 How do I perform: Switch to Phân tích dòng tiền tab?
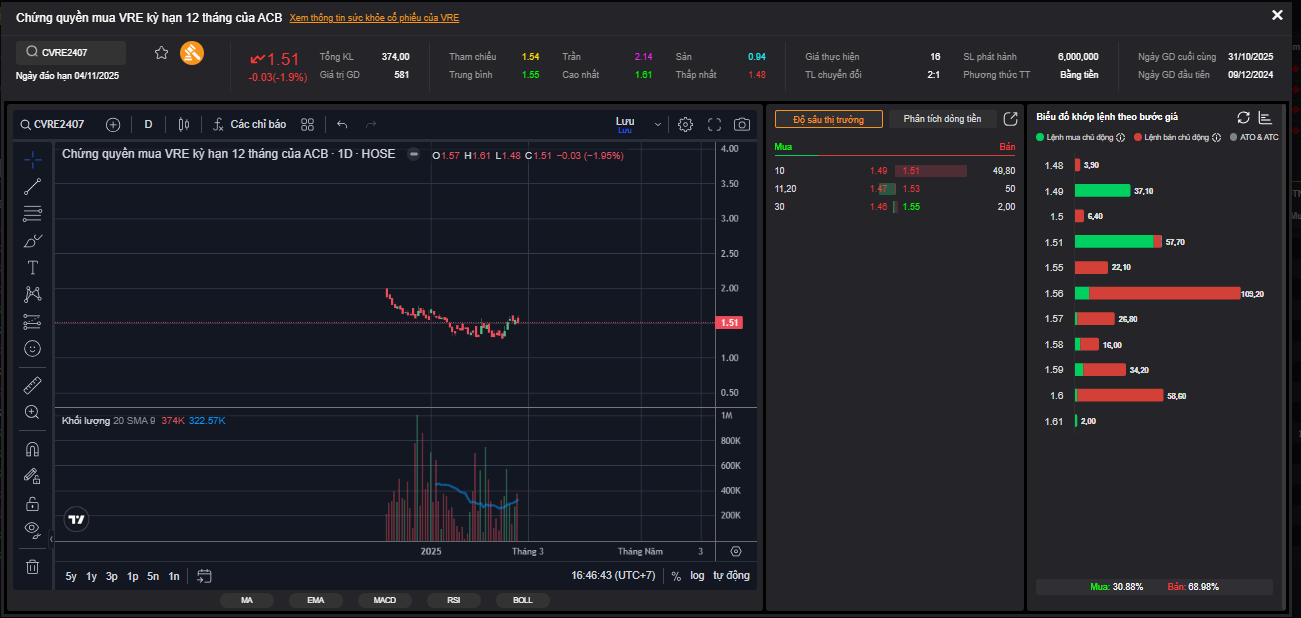pos(942,119)
